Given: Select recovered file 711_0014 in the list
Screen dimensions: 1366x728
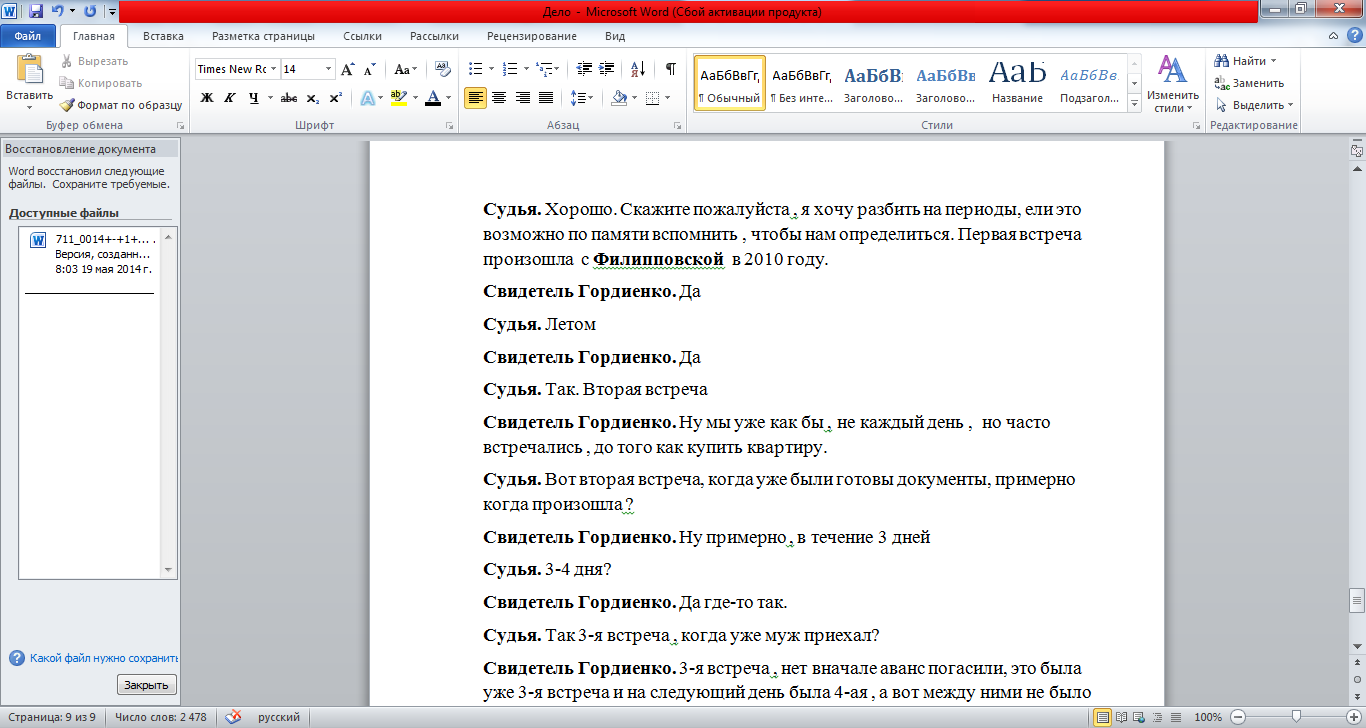Looking at the screenshot, I should pos(93,254).
